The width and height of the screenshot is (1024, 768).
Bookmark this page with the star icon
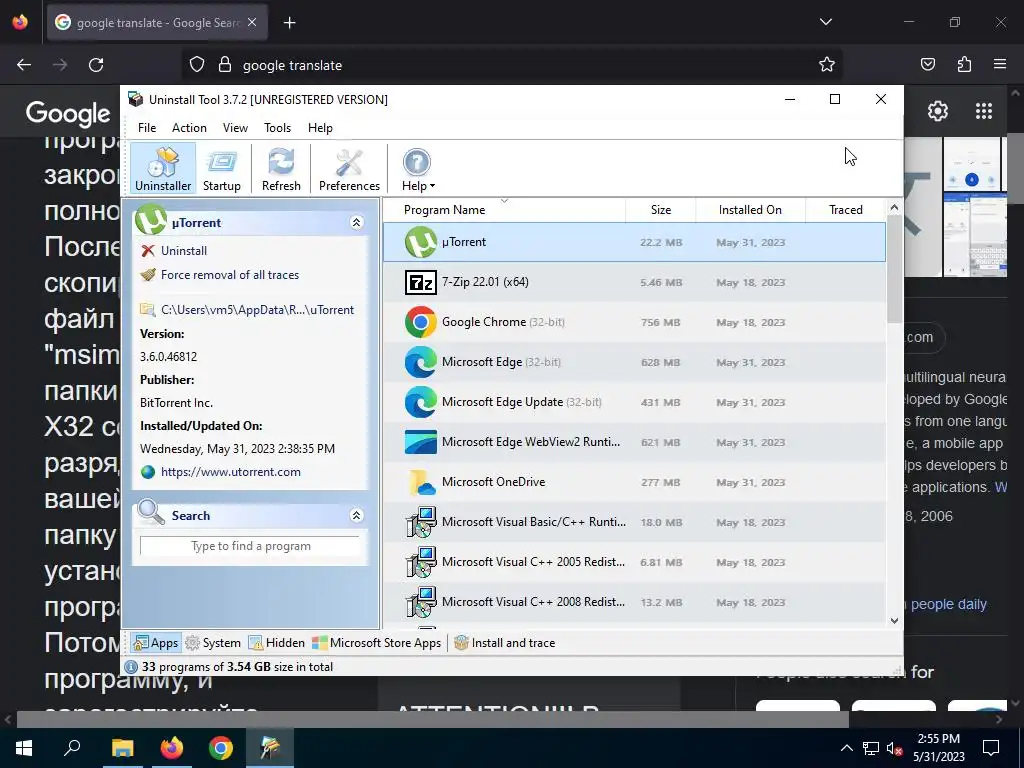point(827,64)
